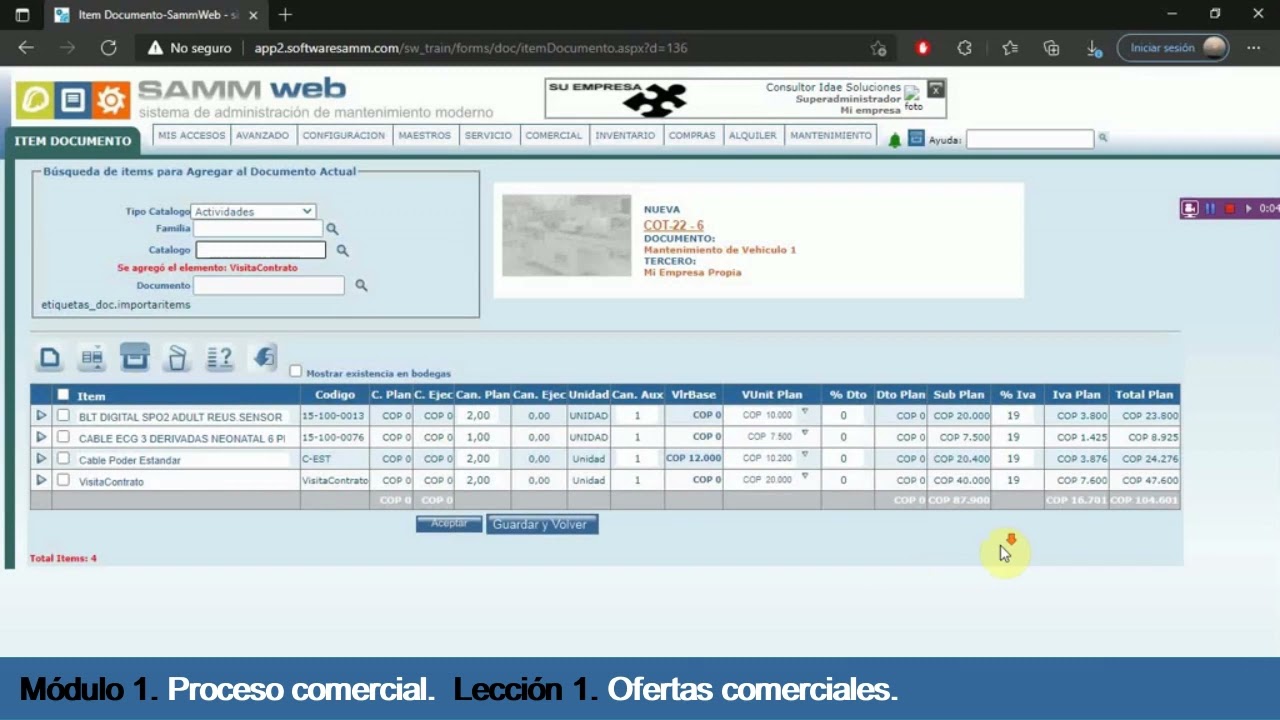Expand the CABLE ECG 3 DERIVADAS row arrow
Image resolution: width=1280 pixels, height=720 pixels.
point(41,437)
